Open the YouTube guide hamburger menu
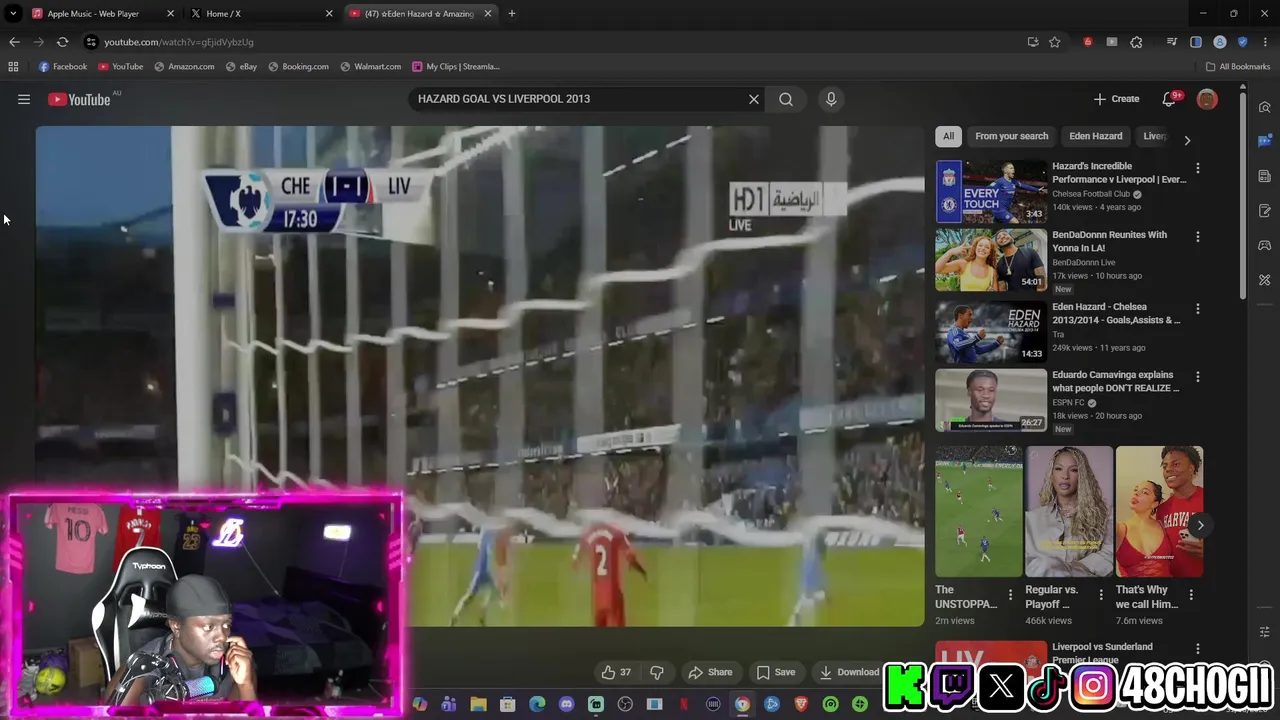1280x720 pixels. tap(24, 99)
